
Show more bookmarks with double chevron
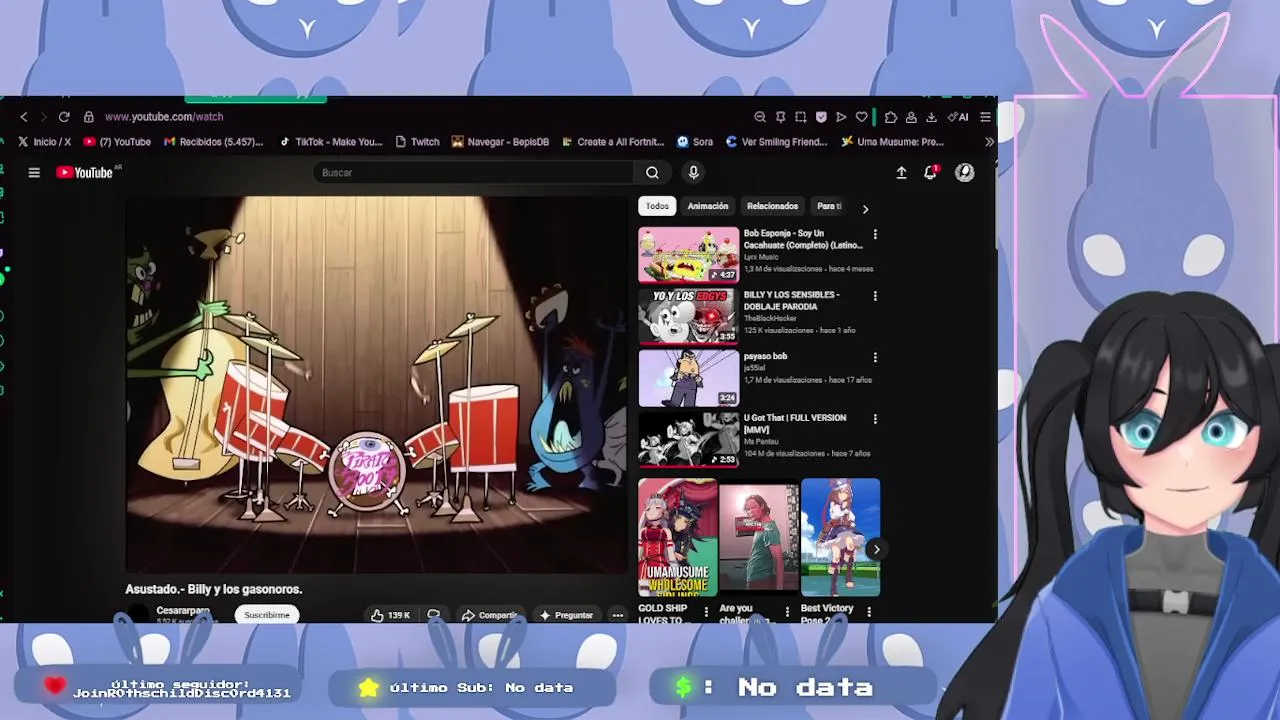(990, 142)
